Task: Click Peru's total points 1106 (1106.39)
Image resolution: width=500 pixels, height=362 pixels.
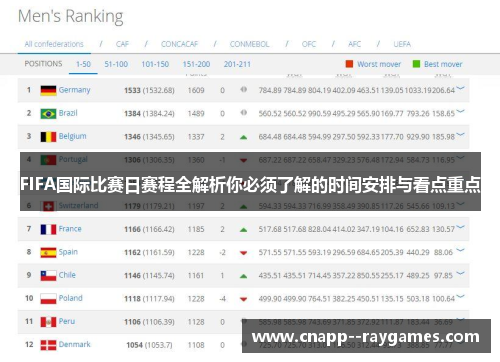Action: [x=149, y=322]
